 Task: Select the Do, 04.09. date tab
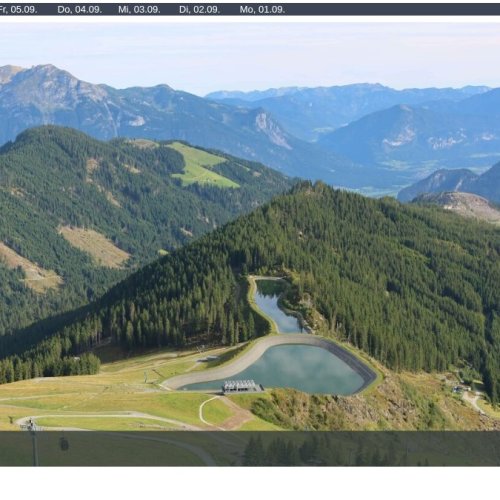(79, 10)
